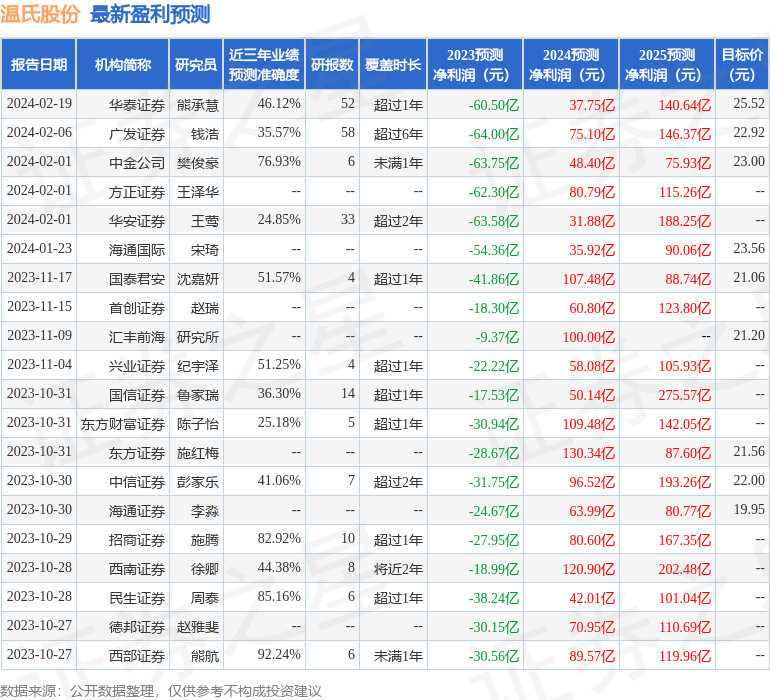Click the 275.57亿 forecast value

[x=685, y=395]
